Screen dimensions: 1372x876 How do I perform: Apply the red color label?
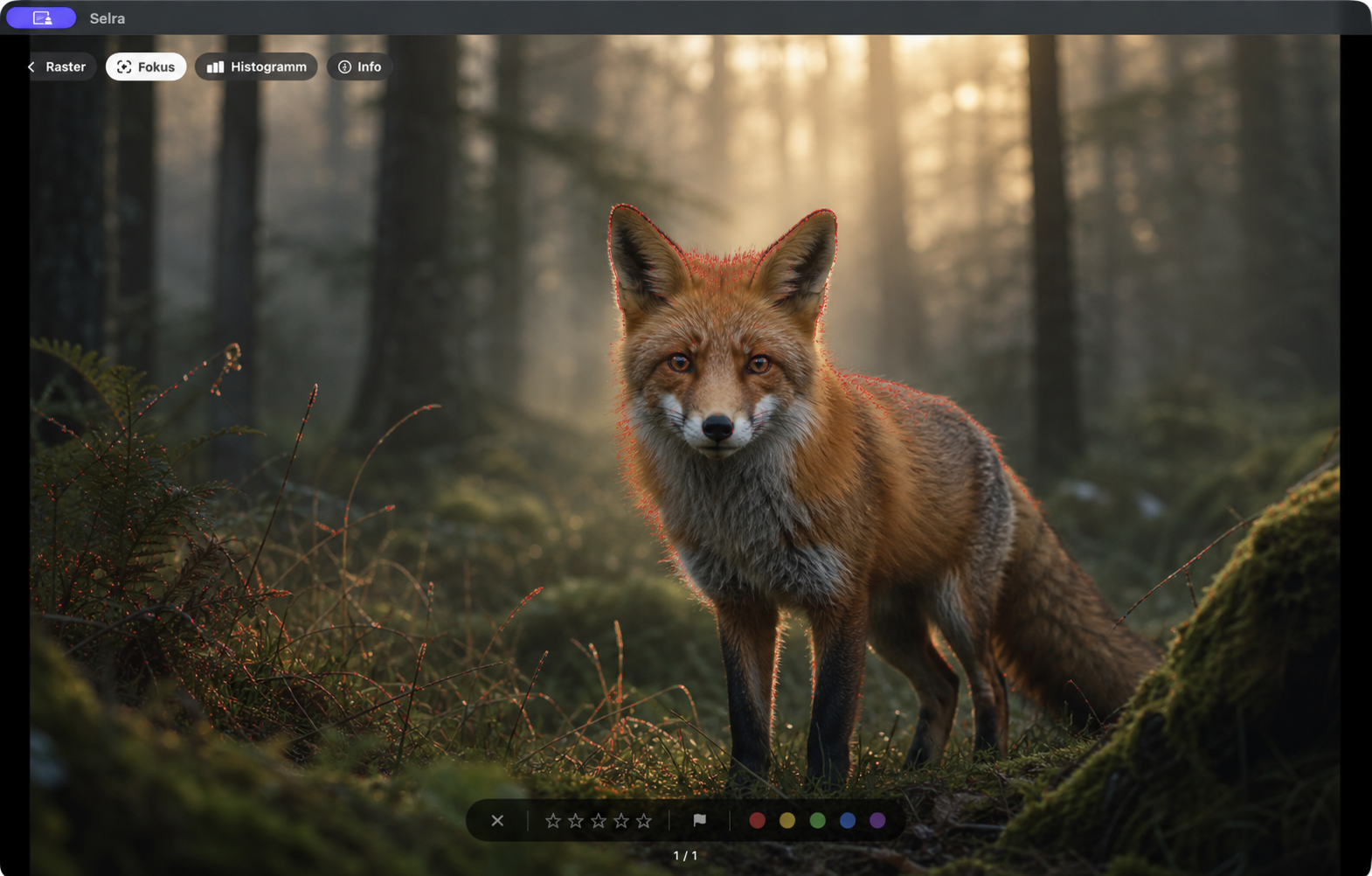pyautogui.click(x=758, y=820)
